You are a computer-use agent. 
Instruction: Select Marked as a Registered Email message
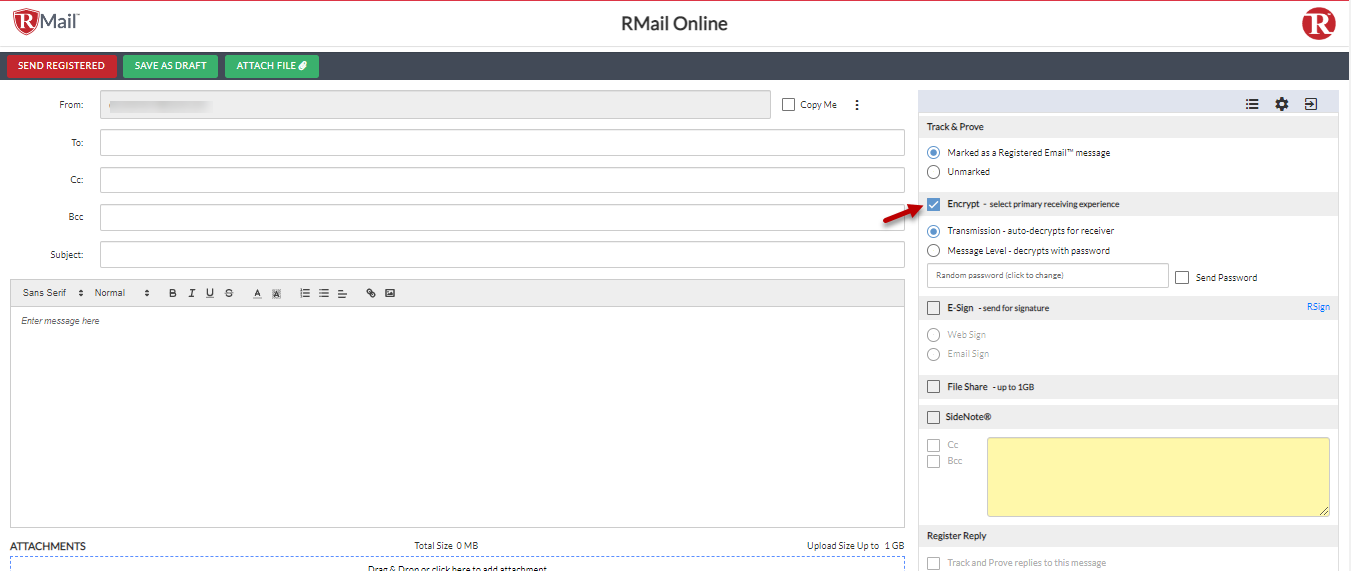click(x=934, y=153)
